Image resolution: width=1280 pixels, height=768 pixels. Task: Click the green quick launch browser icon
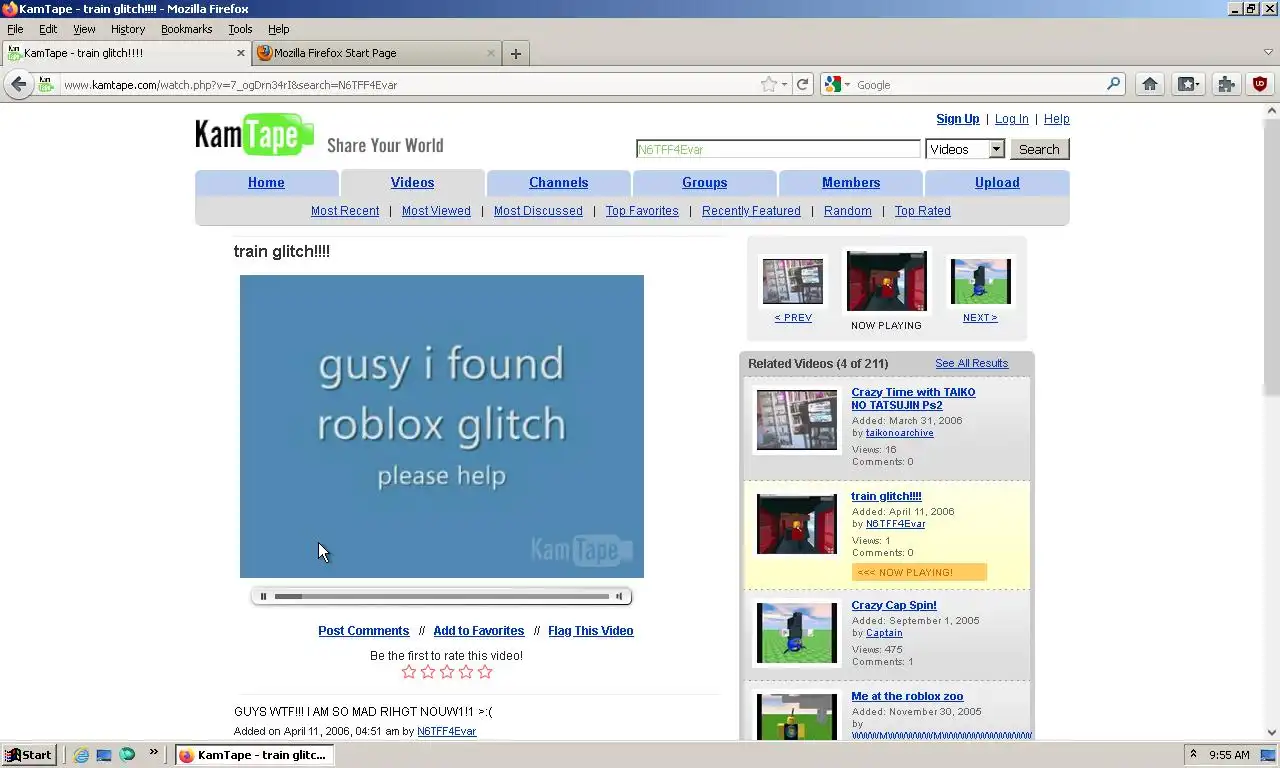coord(127,755)
